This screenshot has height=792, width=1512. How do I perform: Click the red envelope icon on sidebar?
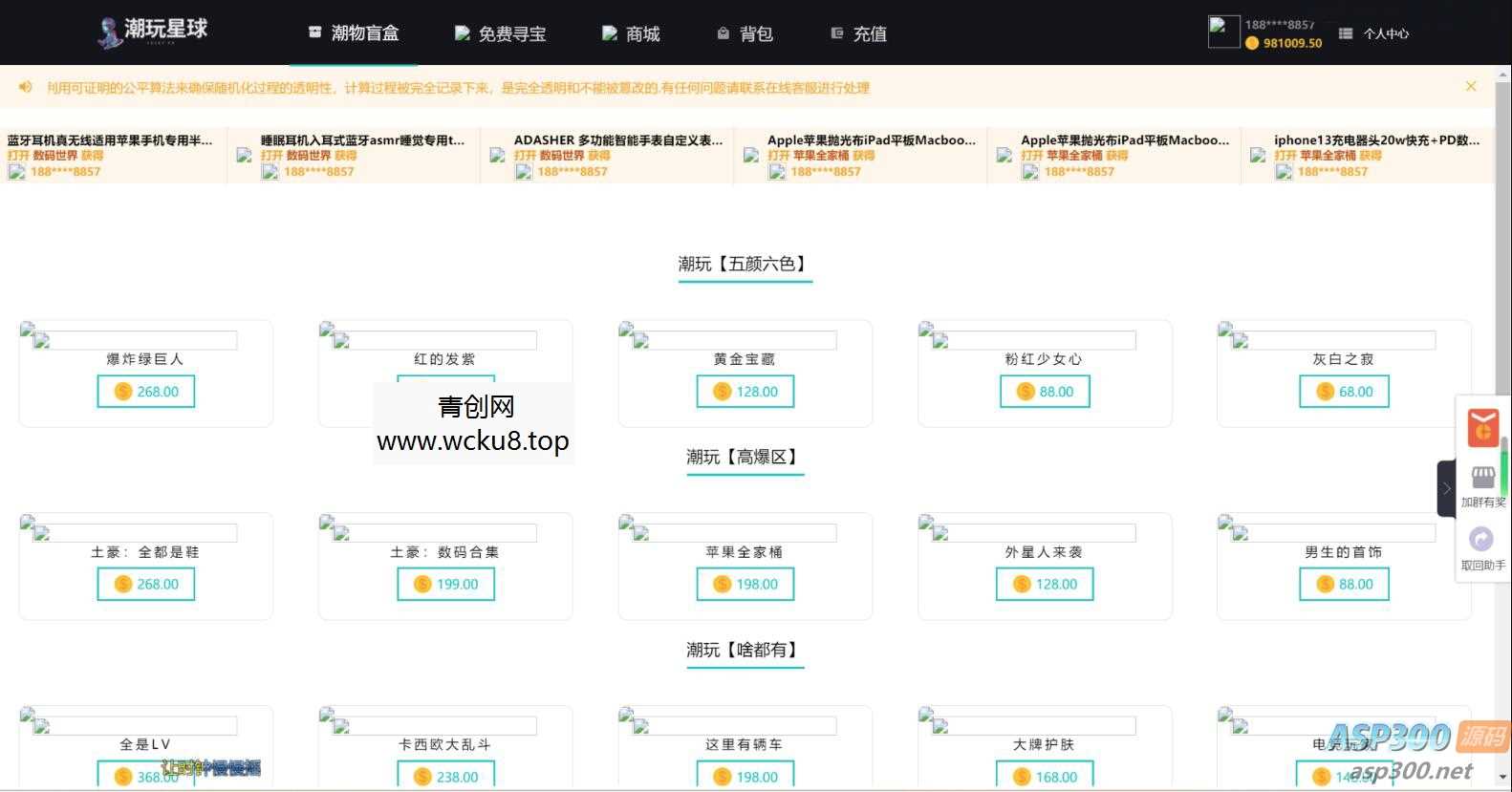(x=1482, y=427)
